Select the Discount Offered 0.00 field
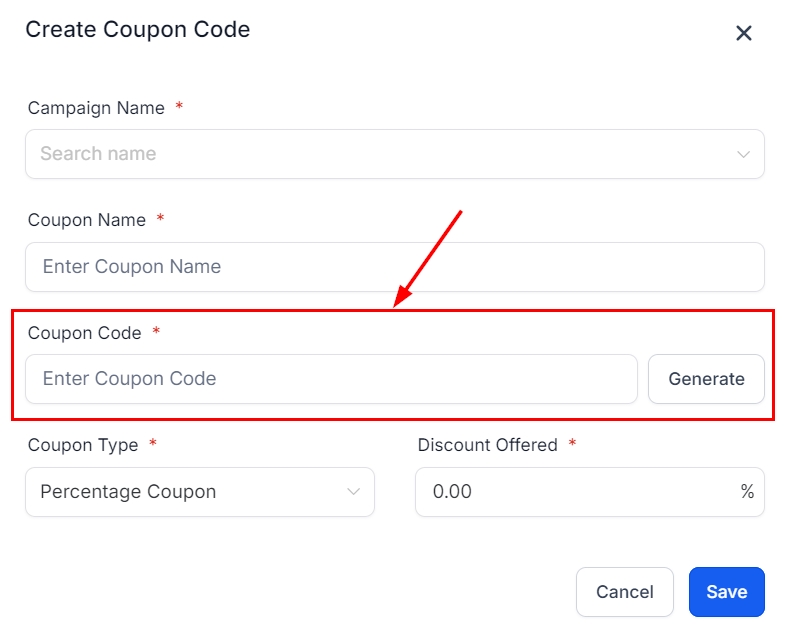The height and width of the screenshot is (637, 790). click(x=575, y=492)
